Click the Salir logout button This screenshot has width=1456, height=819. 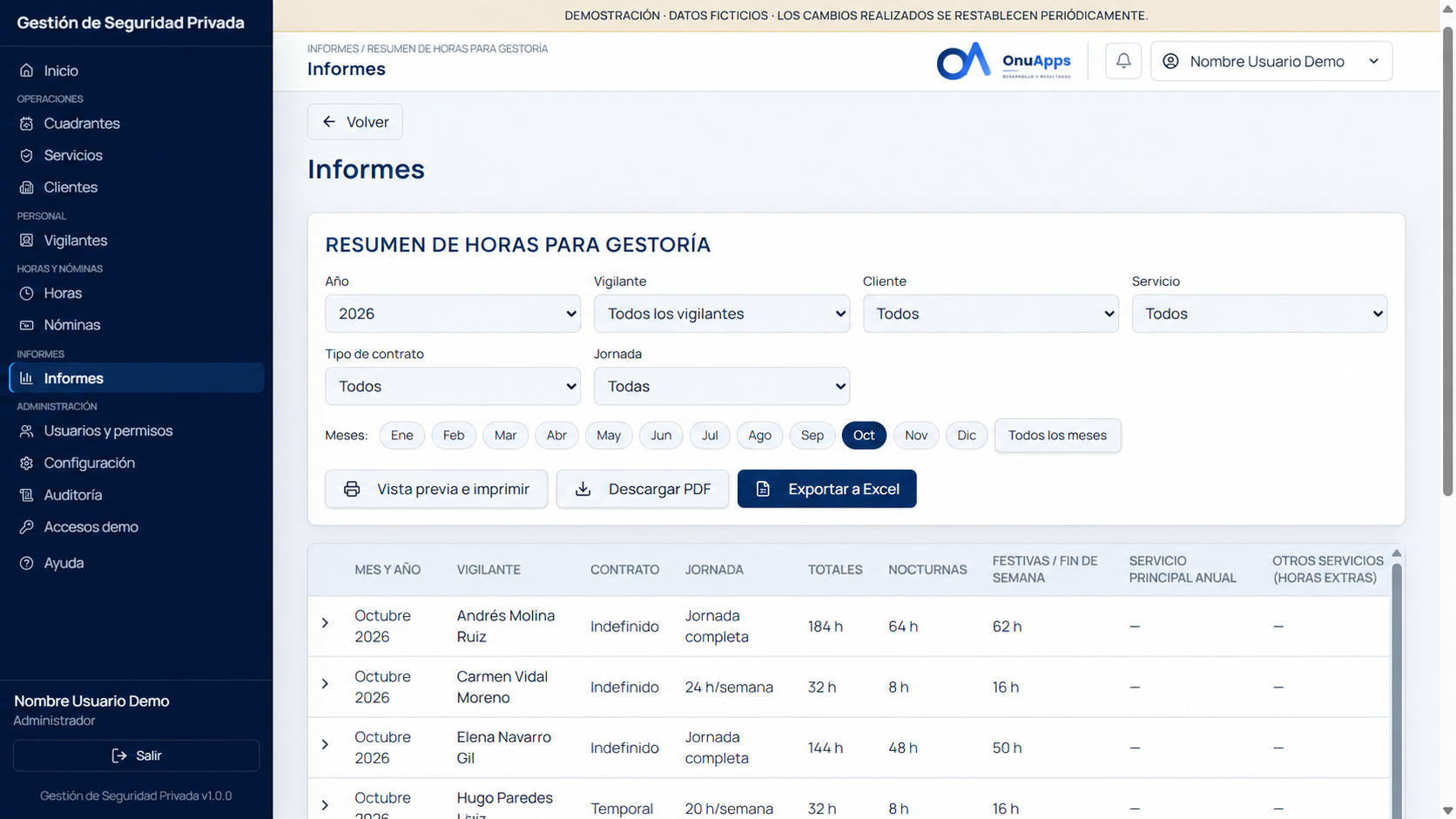click(136, 755)
